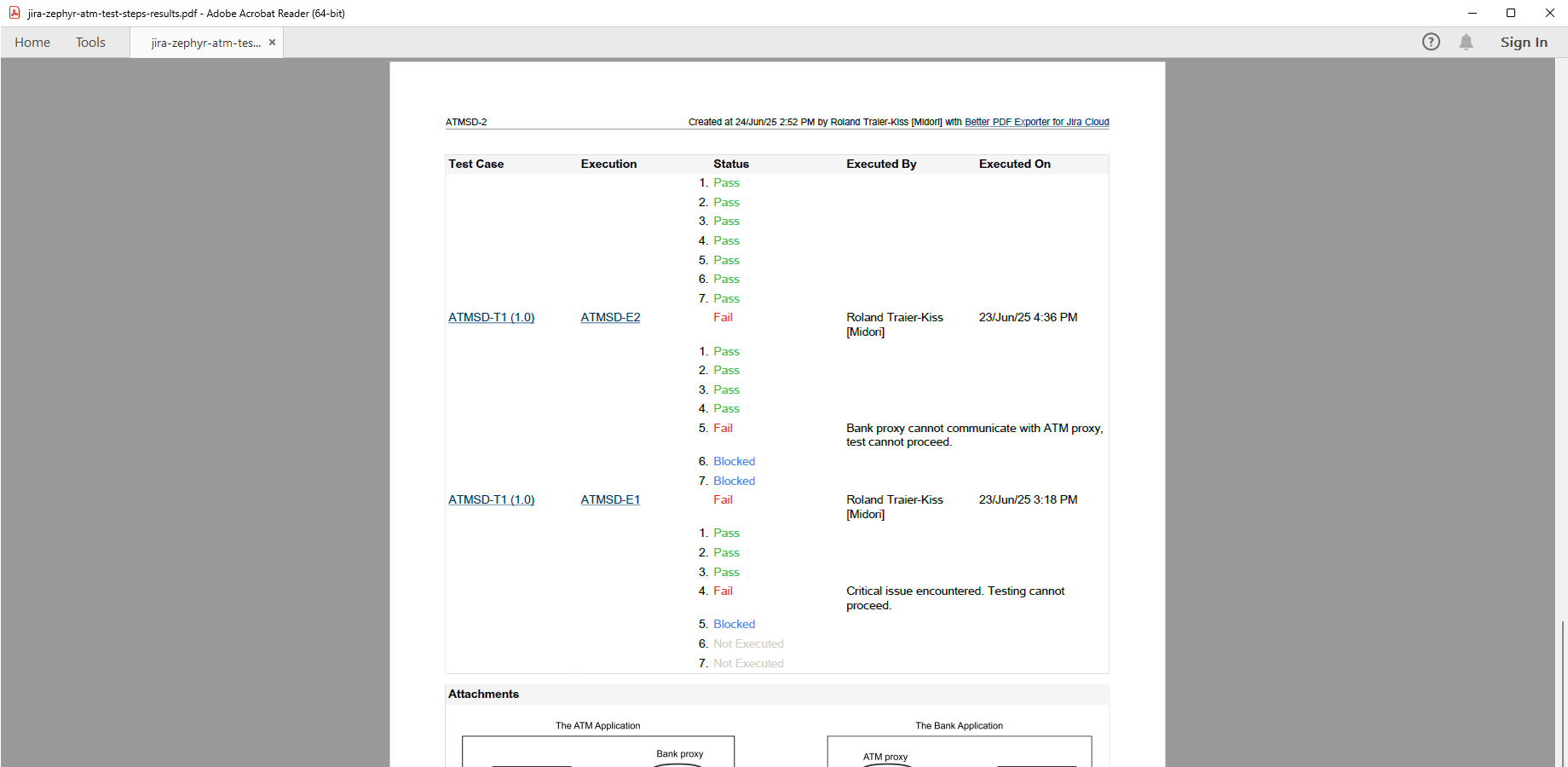
Task: Open the notifications bell icon
Action: [1466, 42]
